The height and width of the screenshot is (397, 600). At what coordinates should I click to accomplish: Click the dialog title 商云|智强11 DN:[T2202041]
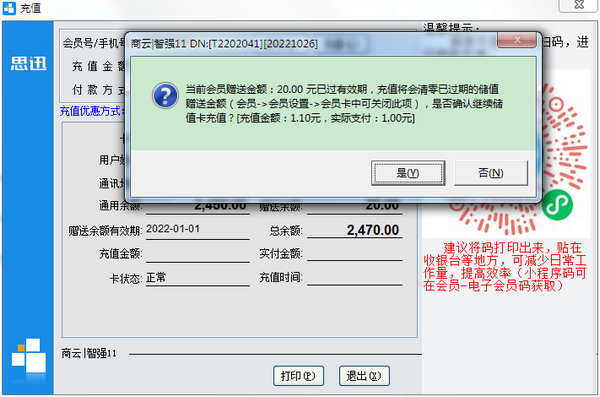224,44
